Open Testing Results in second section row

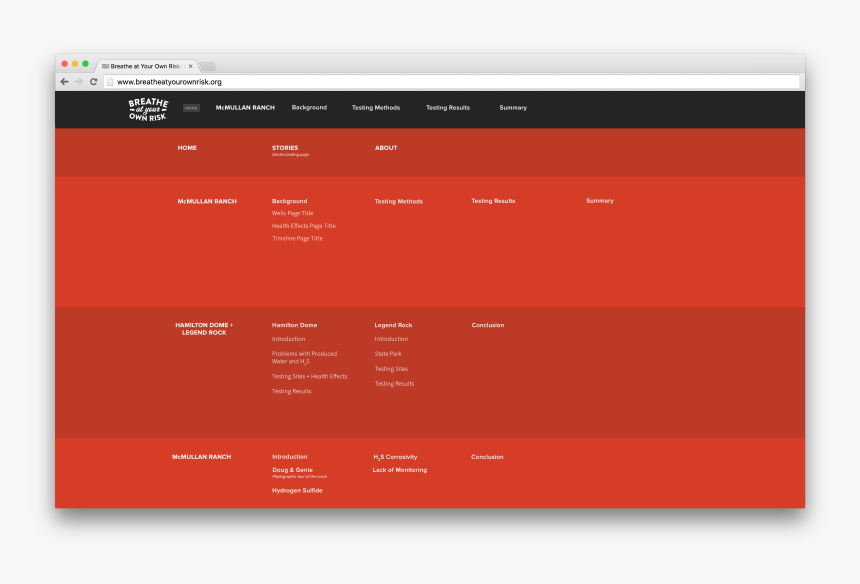[493, 201]
